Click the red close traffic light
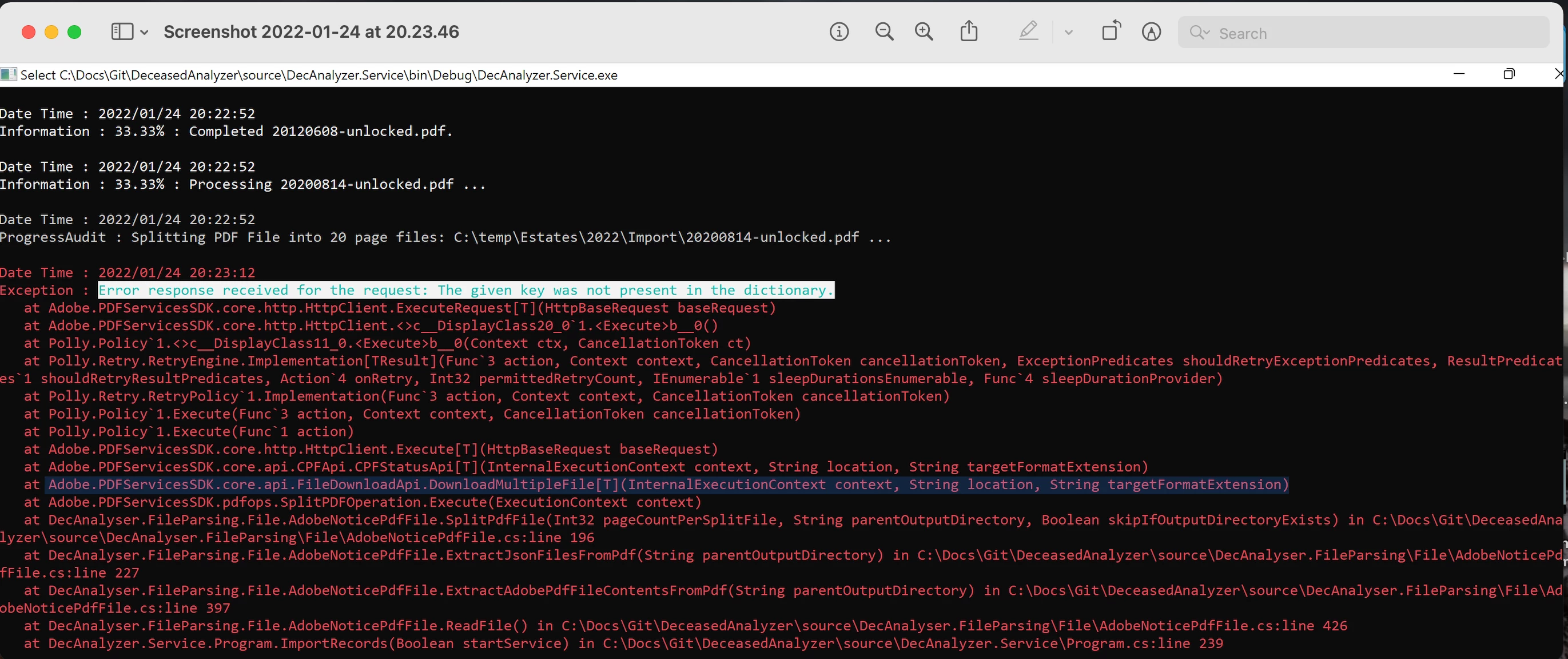Image resolution: width=1568 pixels, height=659 pixels. [x=28, y=31]
